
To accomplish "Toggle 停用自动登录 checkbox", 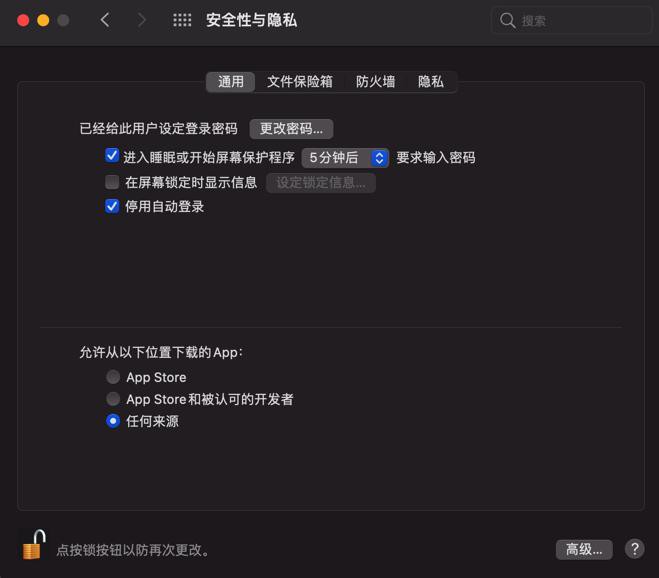I will tap(112, 206).
